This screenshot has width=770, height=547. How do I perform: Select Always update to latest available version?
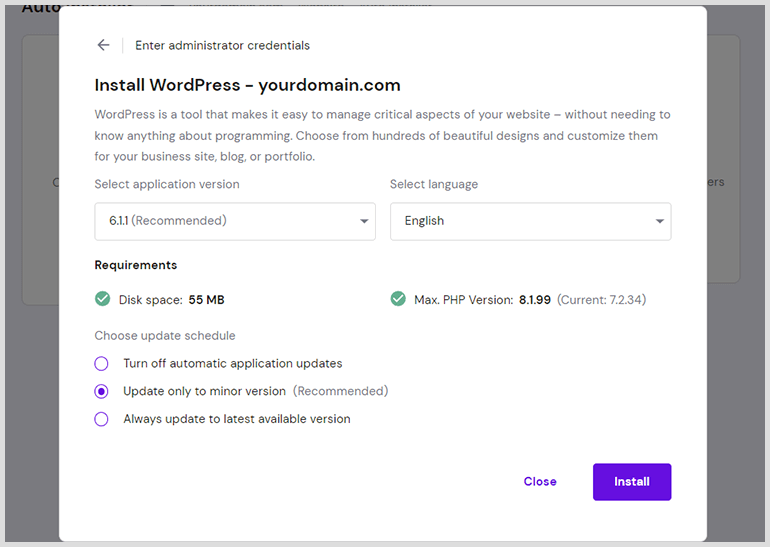pos(102,419)
